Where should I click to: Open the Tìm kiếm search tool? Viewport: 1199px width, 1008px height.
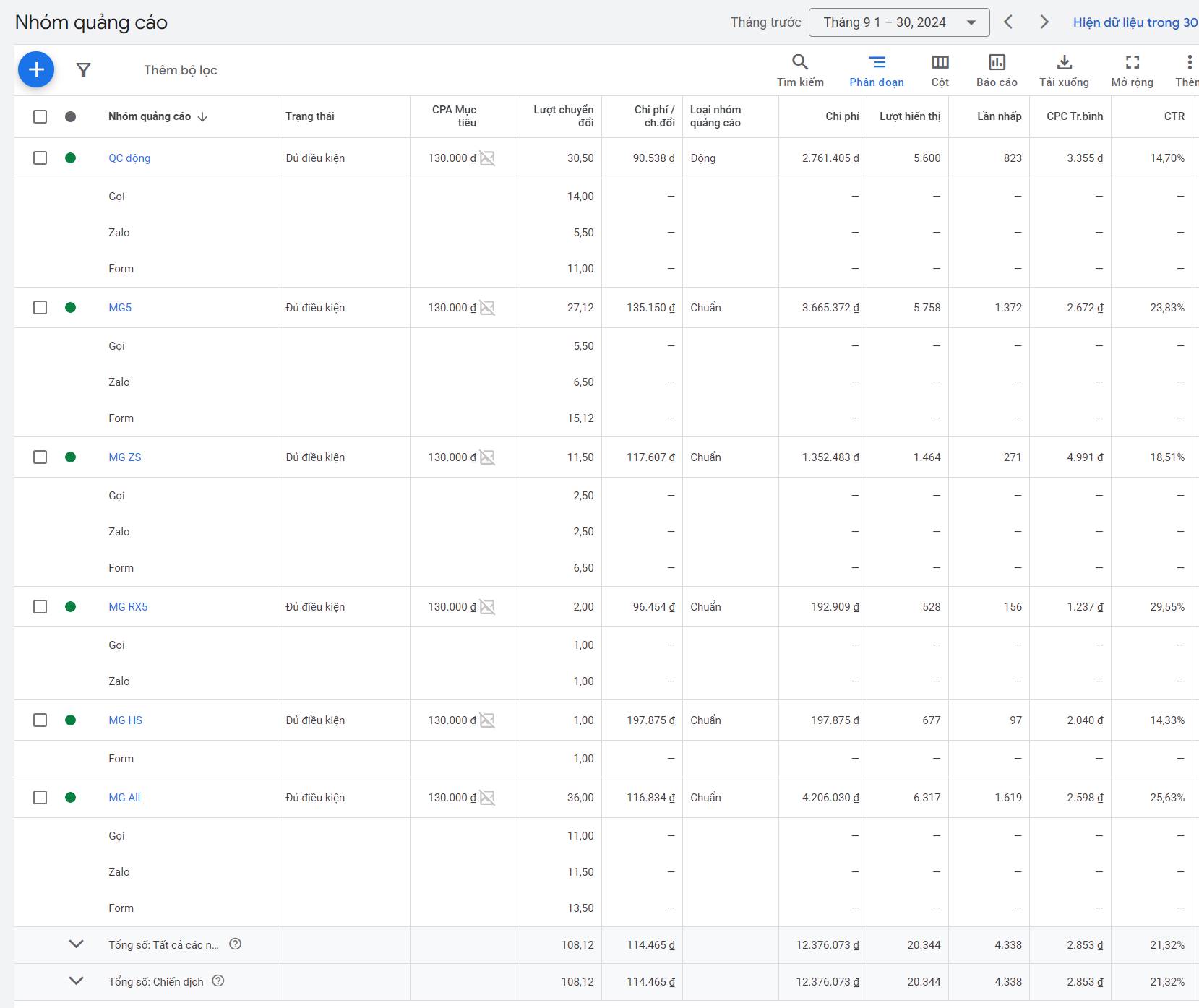[800, 70]
